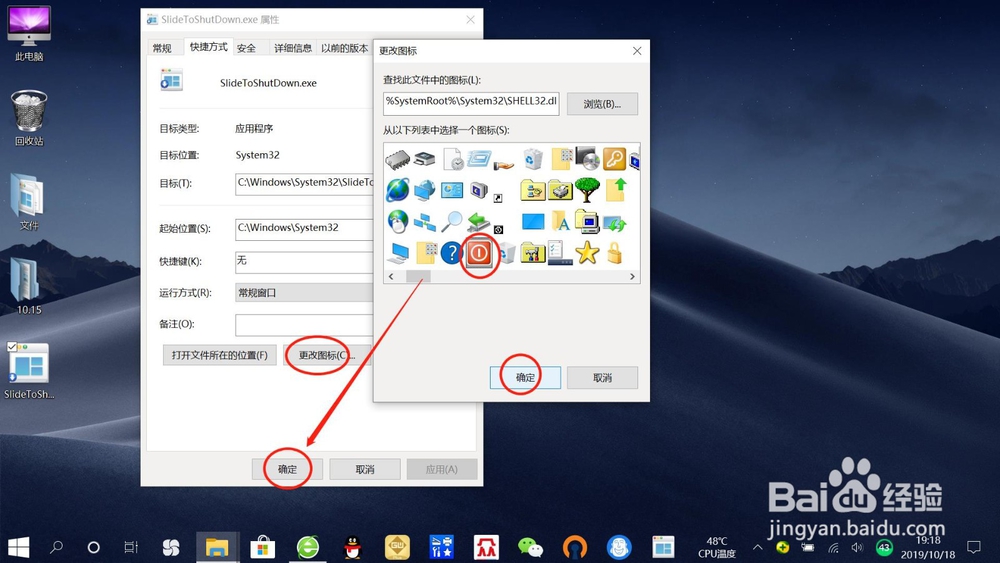The image size is (1000, 563).
Task: Select the 文件 folder on desktop
Action: point(29,203)
